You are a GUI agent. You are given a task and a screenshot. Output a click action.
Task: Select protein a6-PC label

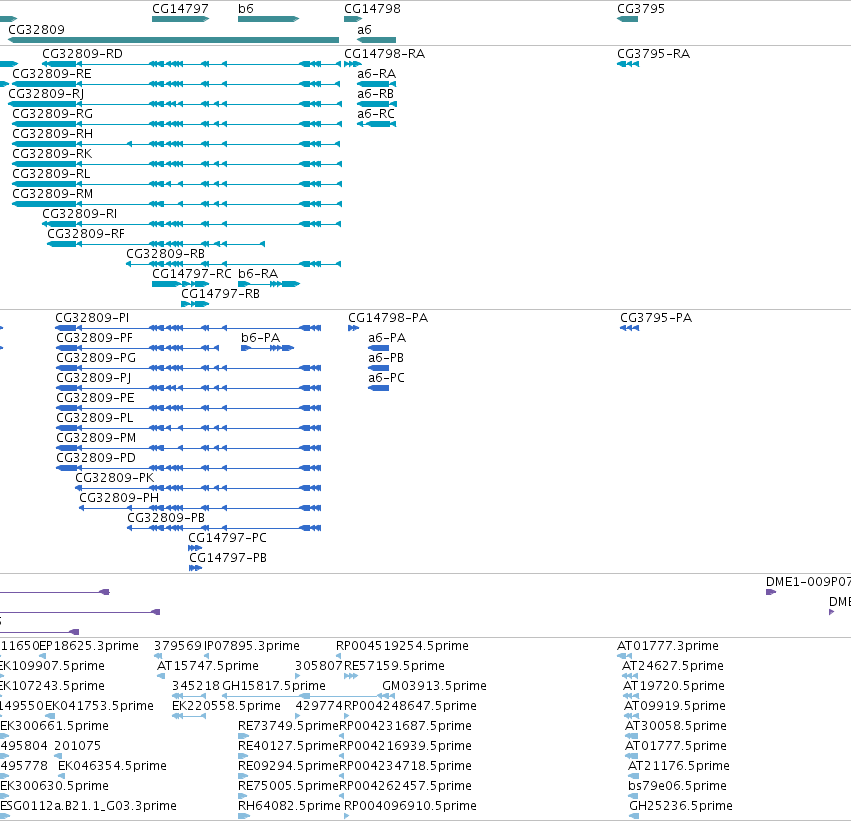point(386,378)
